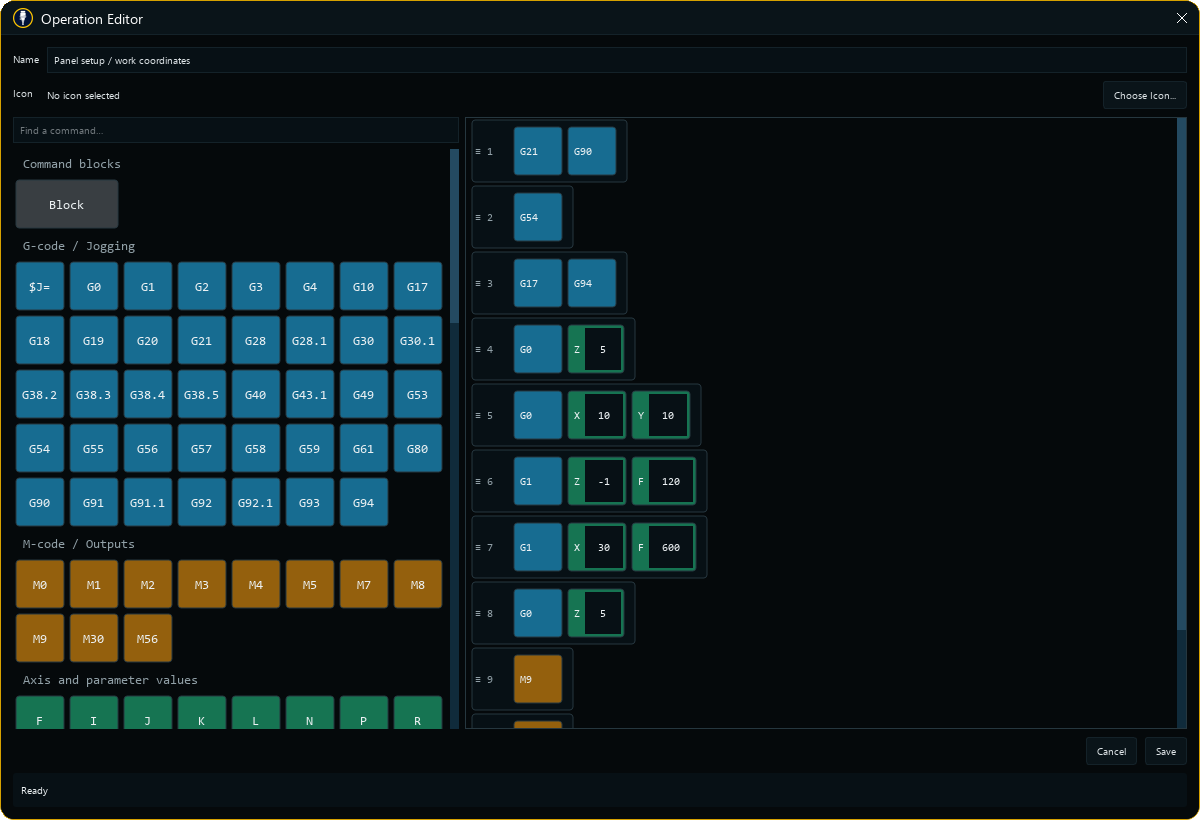This screenshot has height=820, width=1200.
Task: Click the command palette scrollbar
Action: [455, 236]
